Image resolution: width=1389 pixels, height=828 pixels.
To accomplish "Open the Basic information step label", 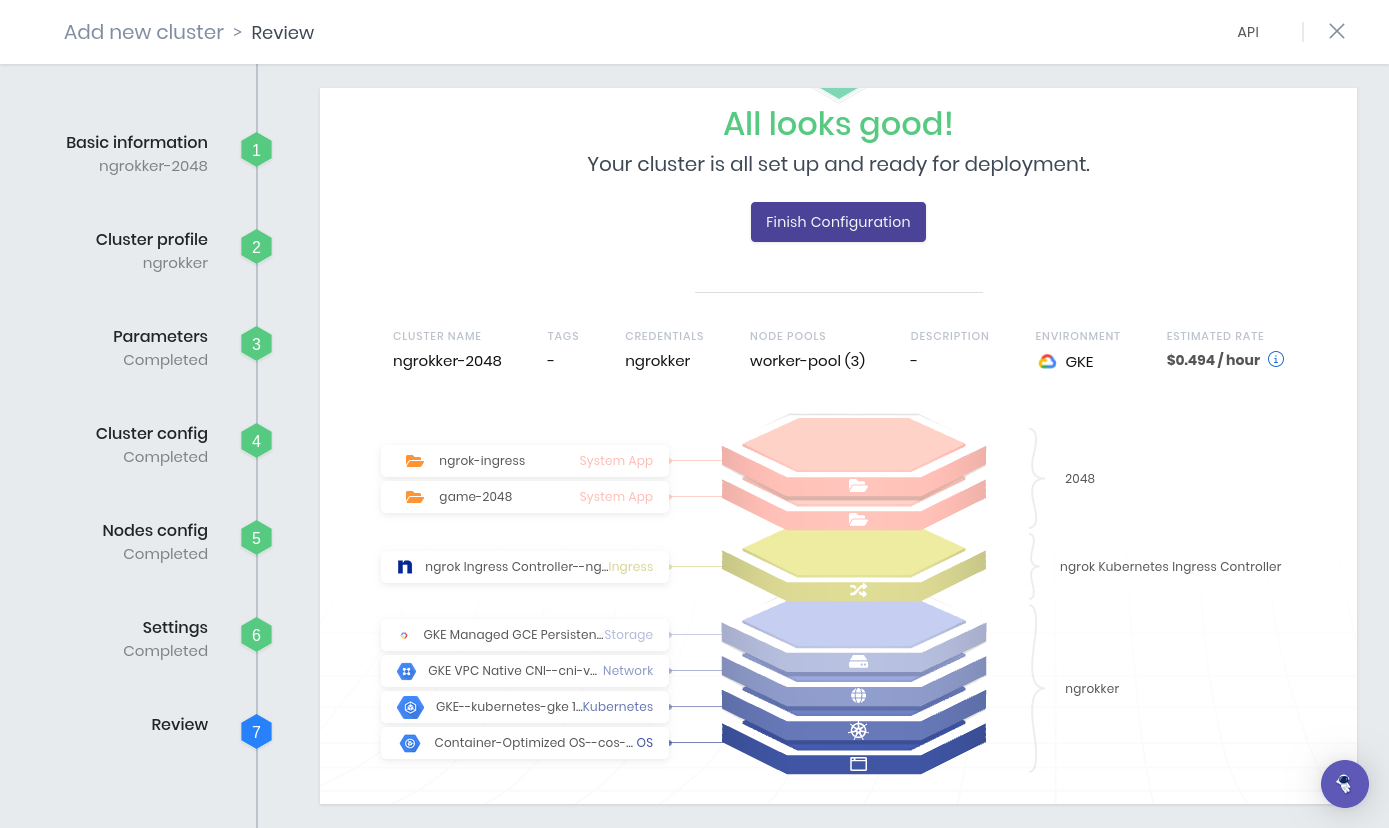I will point(137,142).
